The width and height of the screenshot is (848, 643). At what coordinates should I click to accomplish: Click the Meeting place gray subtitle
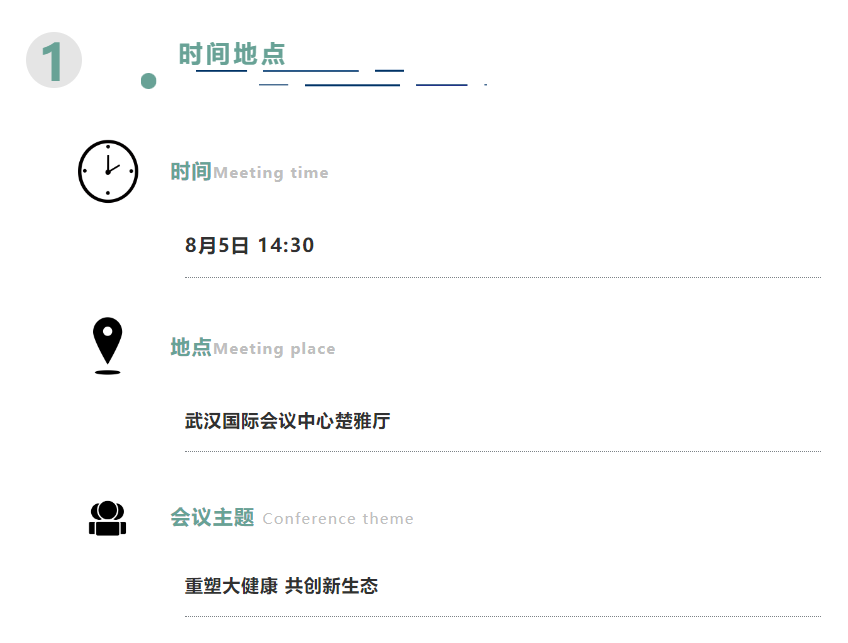pyautogui.click(x=274, y=349)
